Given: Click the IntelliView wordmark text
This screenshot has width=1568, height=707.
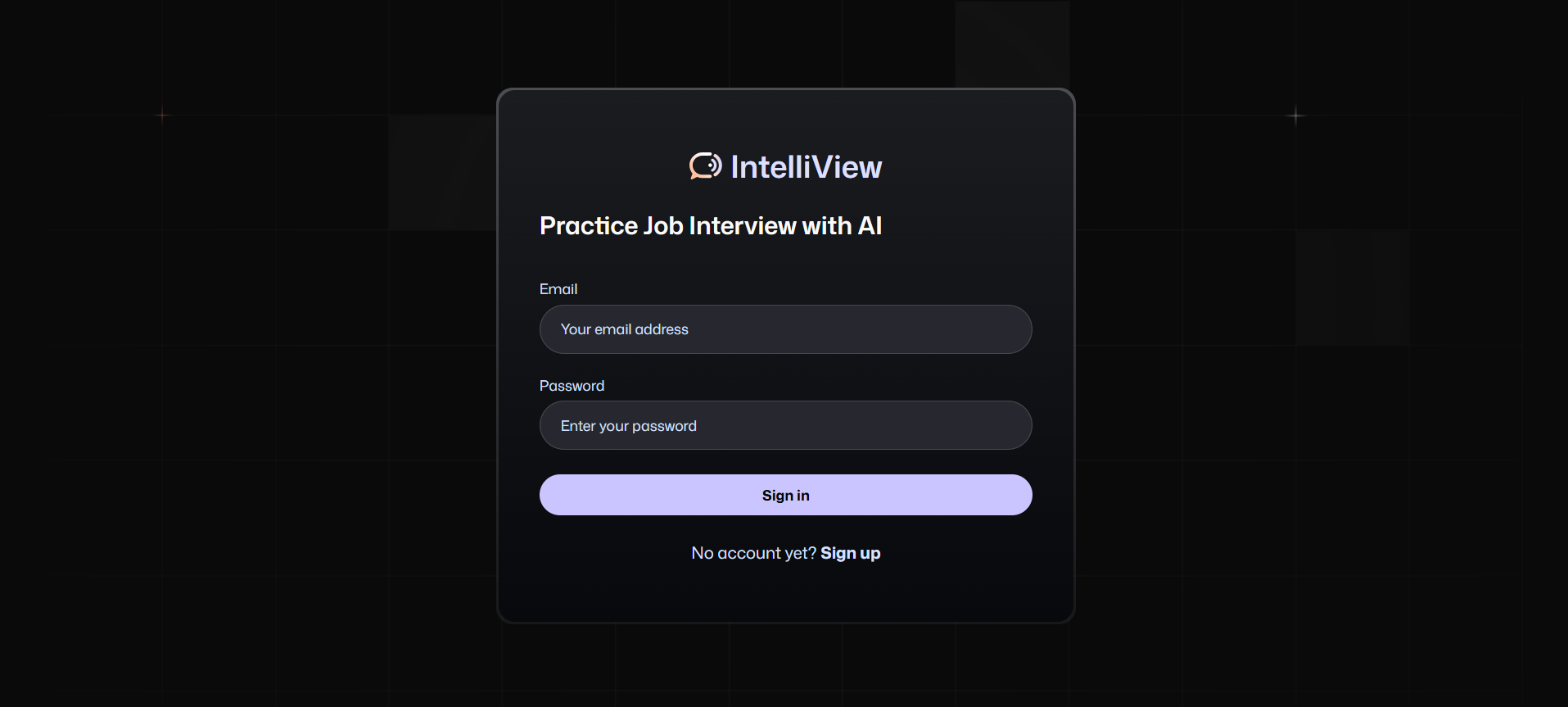Looking at the screenshot, I should pyautogui.click(x=806, y=167).
